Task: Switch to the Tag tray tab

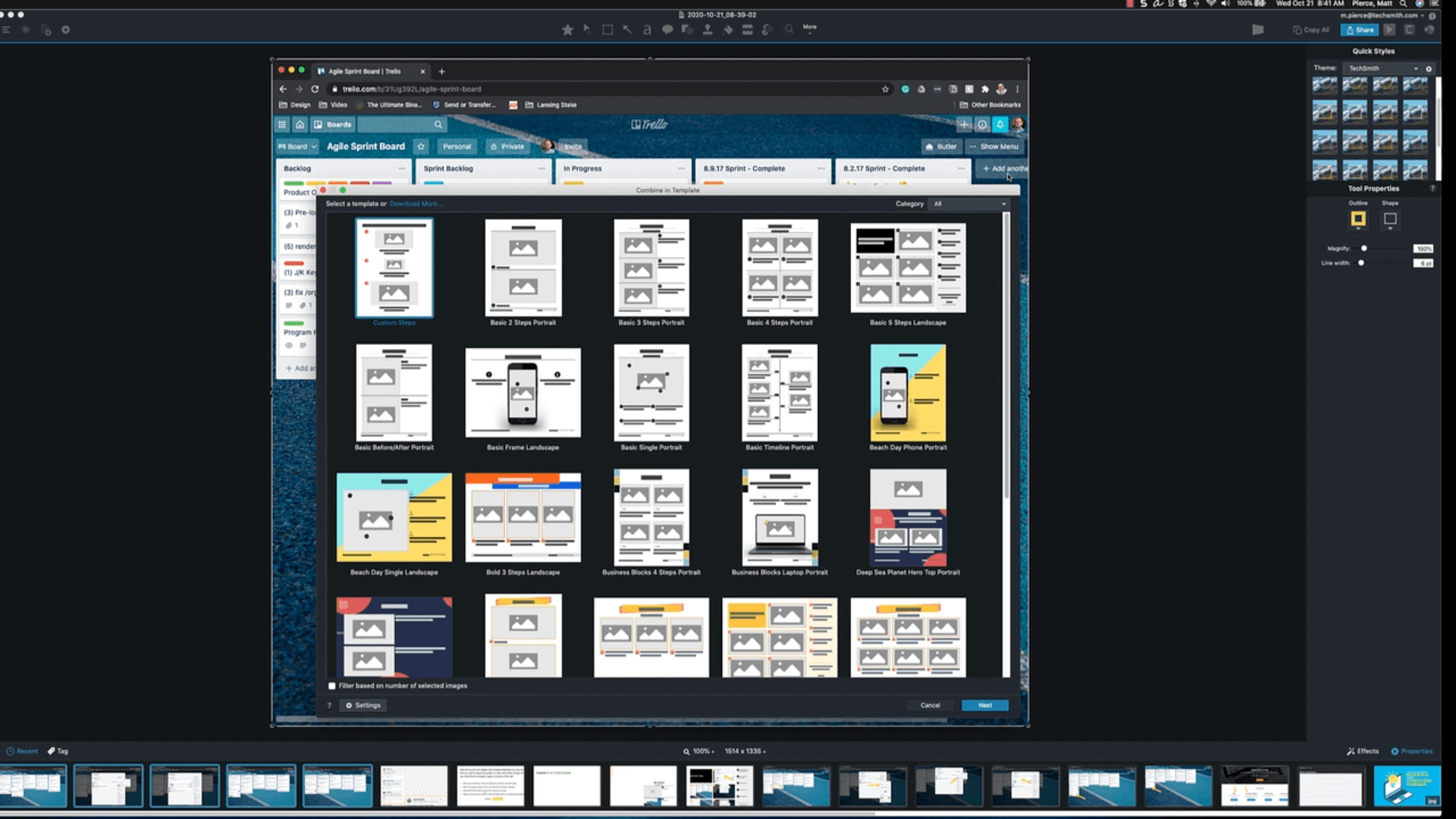Action: click(x=58, y=751)
